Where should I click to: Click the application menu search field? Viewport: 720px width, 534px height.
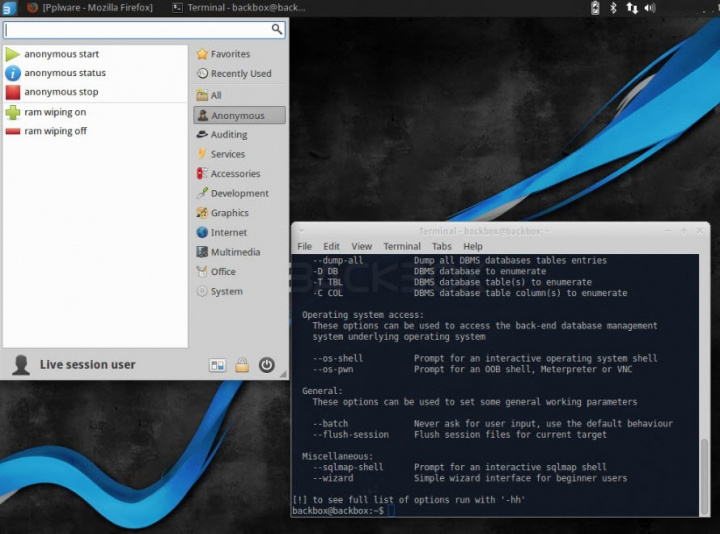(138, 30)
